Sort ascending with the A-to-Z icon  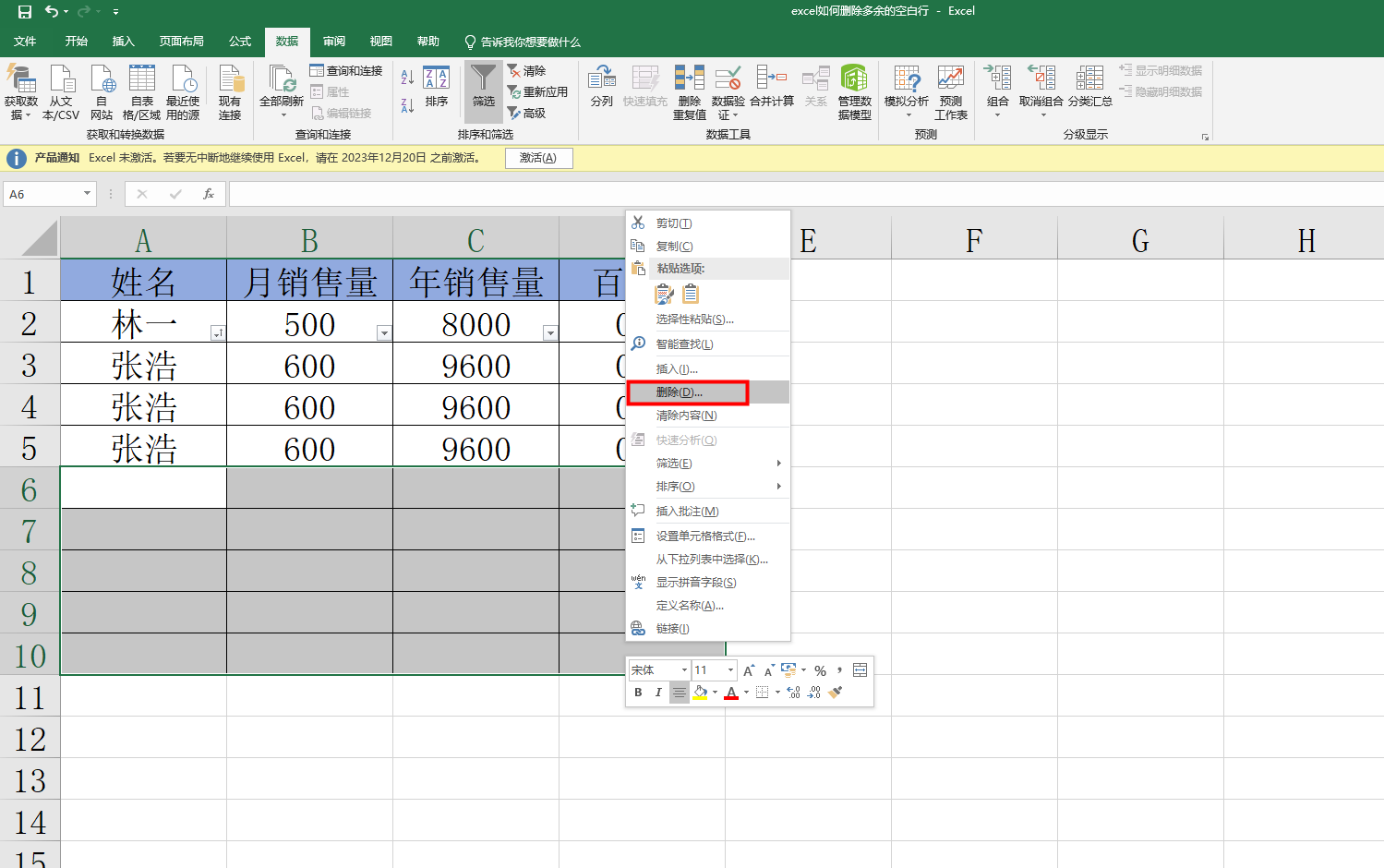click(407, 77)
